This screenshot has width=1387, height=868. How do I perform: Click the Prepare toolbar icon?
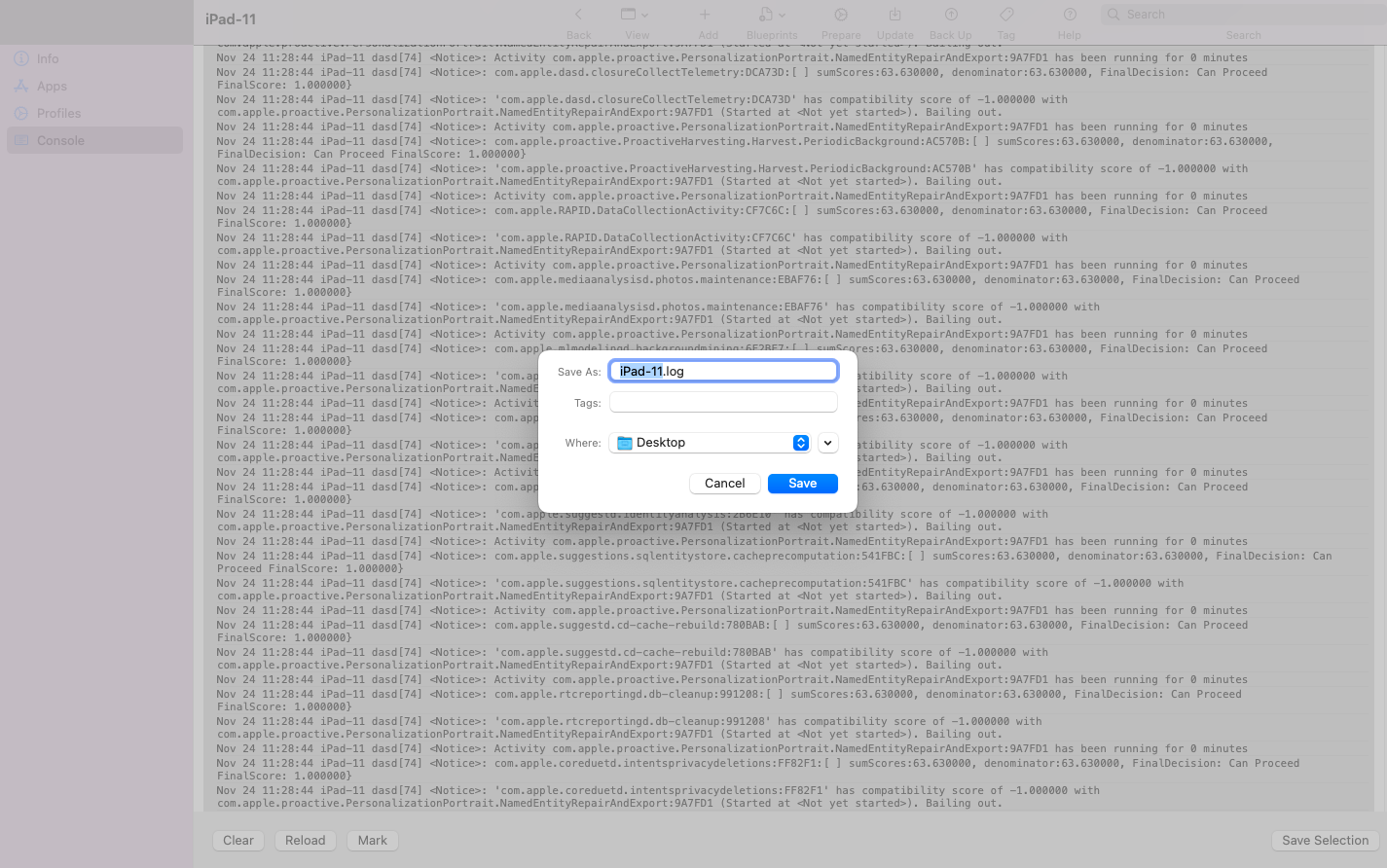(x=841, y=15)
